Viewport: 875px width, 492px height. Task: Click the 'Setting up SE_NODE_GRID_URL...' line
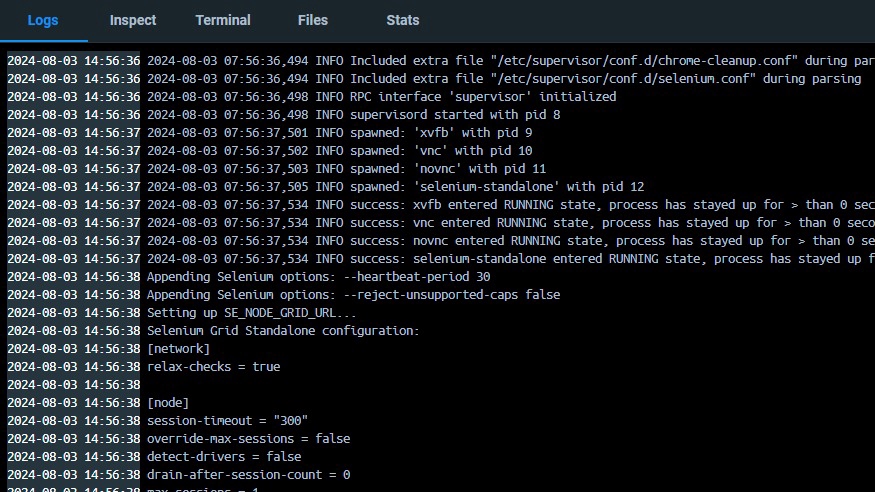coord(252,313)
